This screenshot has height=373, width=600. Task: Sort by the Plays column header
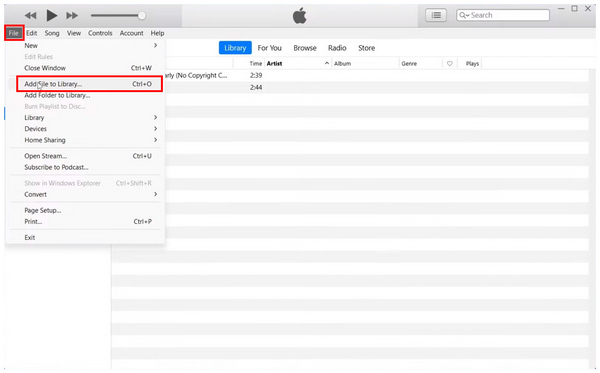[472, 64]
